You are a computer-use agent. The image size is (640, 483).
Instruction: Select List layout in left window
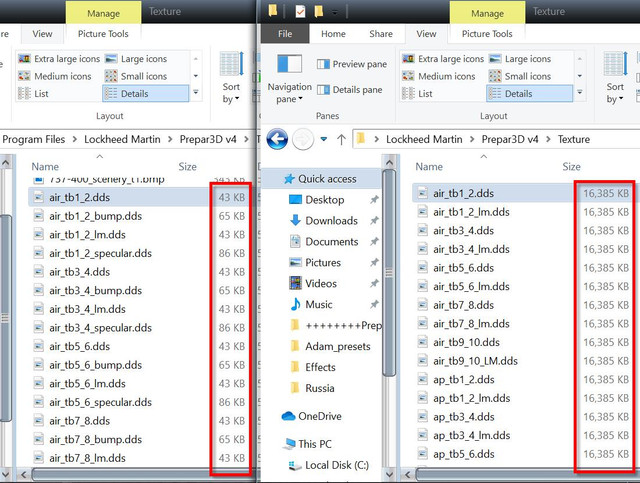pyautogui.click(x=33, y=94)
